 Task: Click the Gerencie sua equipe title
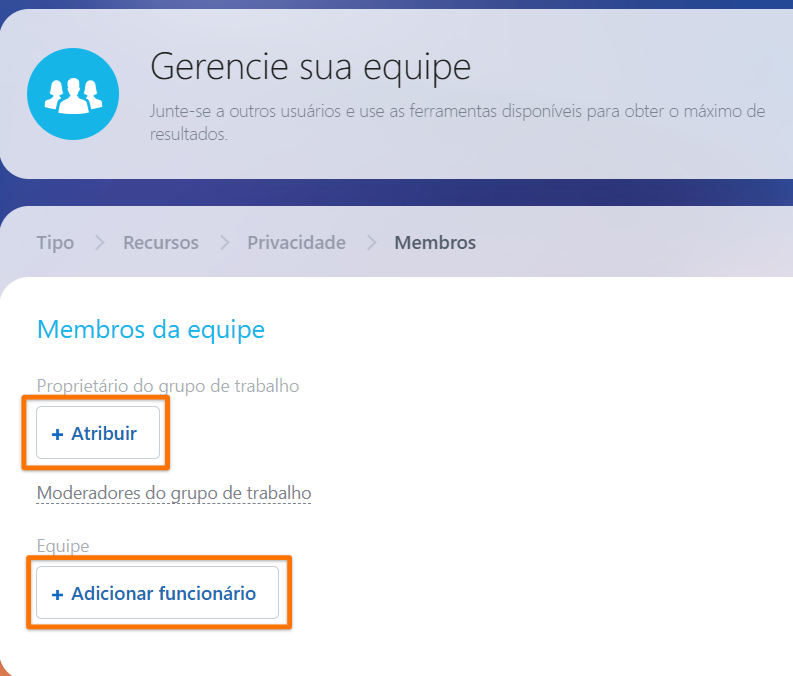coord(311,67)
